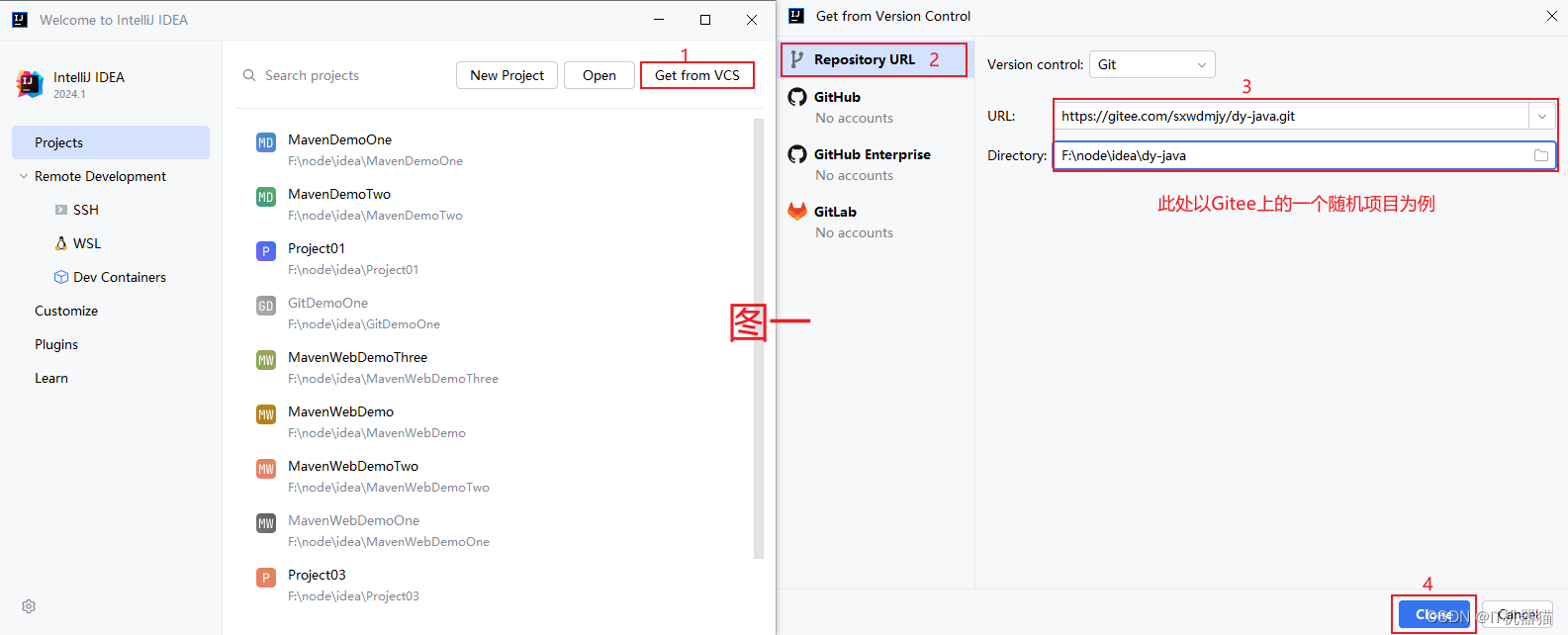Click the search magnifier icon
The width and height of the screenshot is (1568, 635).
pyautogui.click(x=249, y=75)
